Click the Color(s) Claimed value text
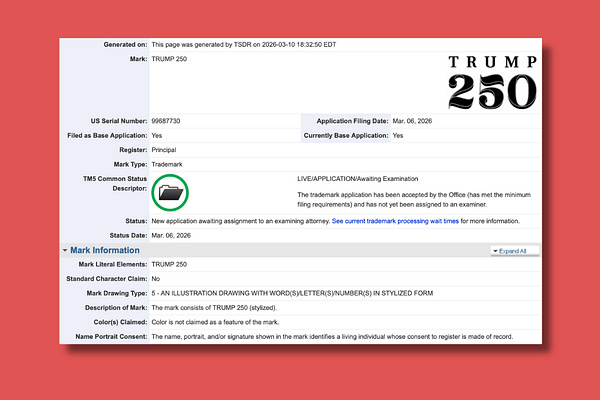 [215, 322]
